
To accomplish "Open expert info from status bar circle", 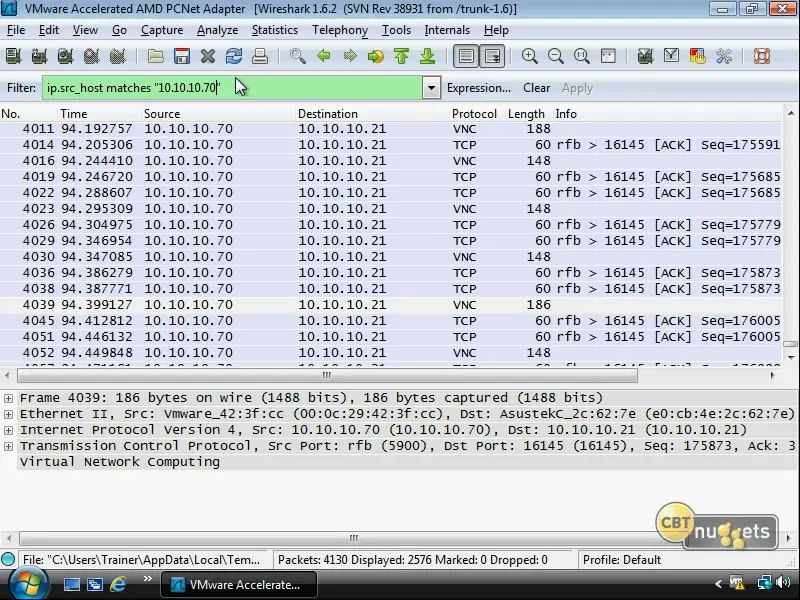I will click(8, 559).
